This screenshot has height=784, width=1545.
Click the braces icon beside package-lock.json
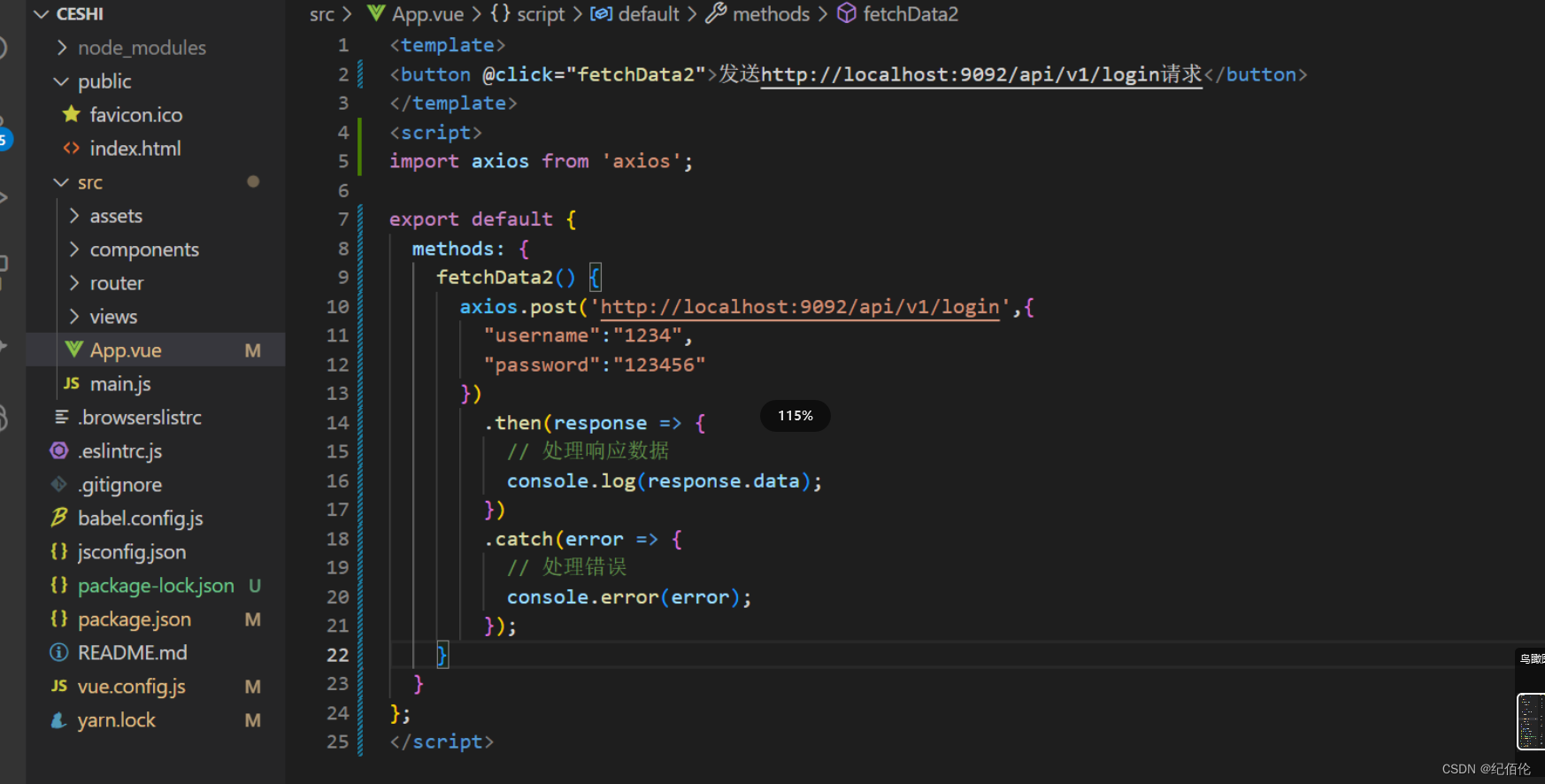pos(59,585)
